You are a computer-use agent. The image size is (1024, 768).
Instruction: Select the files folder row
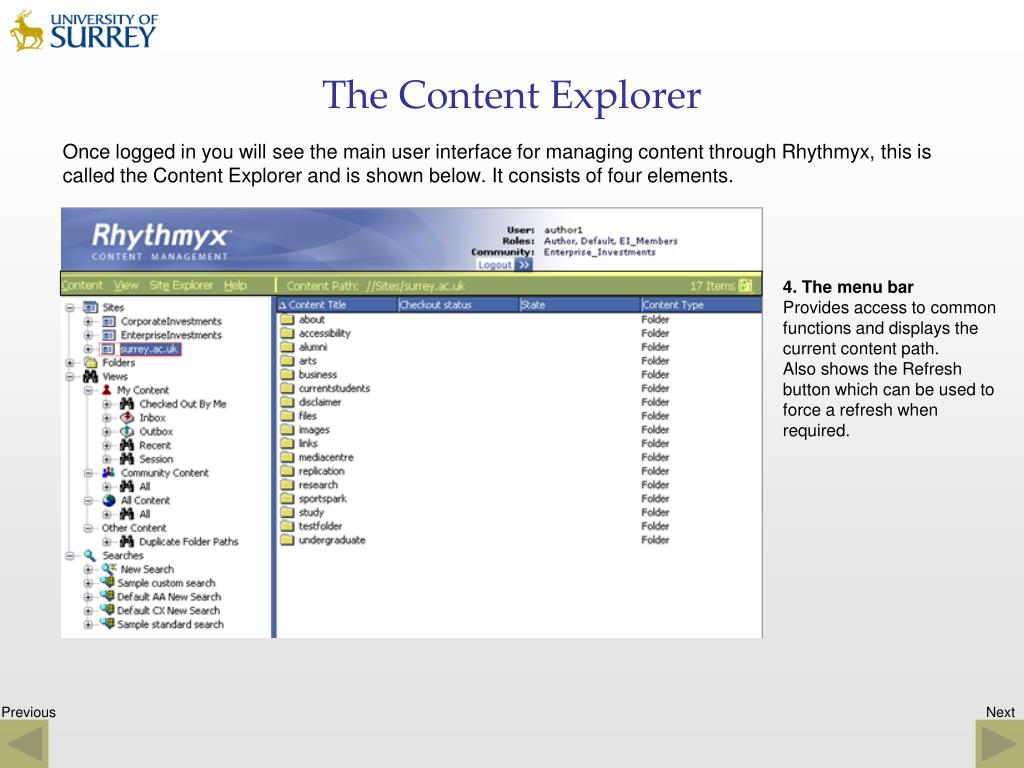[x=519, y=415]
